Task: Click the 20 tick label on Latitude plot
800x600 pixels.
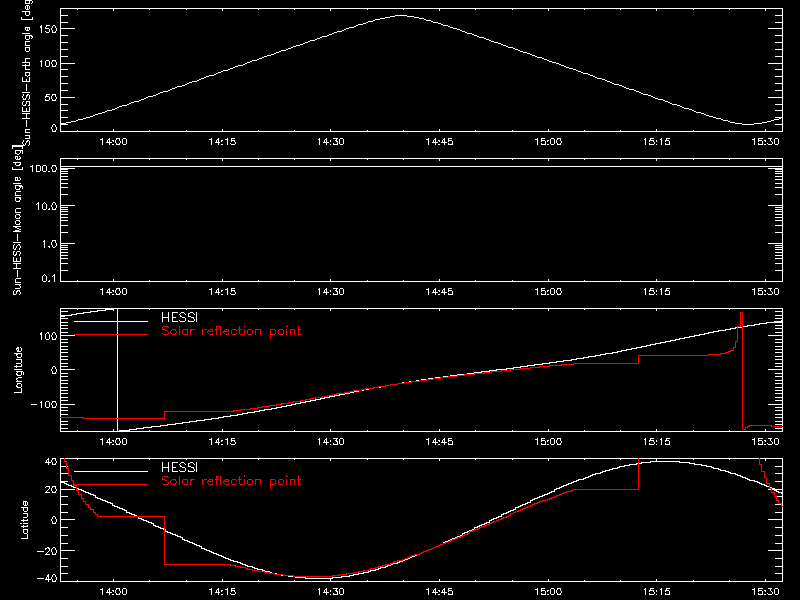Action: [x=51, y=490]
